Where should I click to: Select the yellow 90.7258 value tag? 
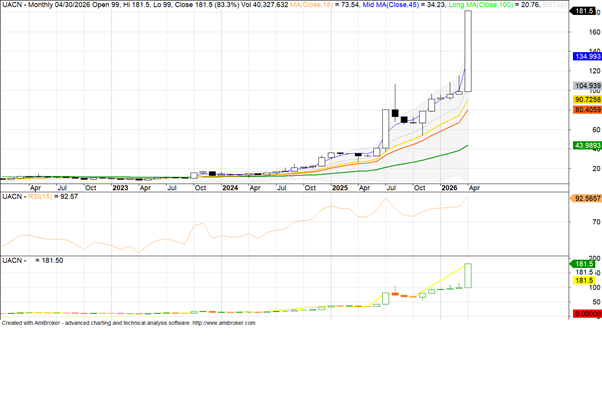point(587,100)
